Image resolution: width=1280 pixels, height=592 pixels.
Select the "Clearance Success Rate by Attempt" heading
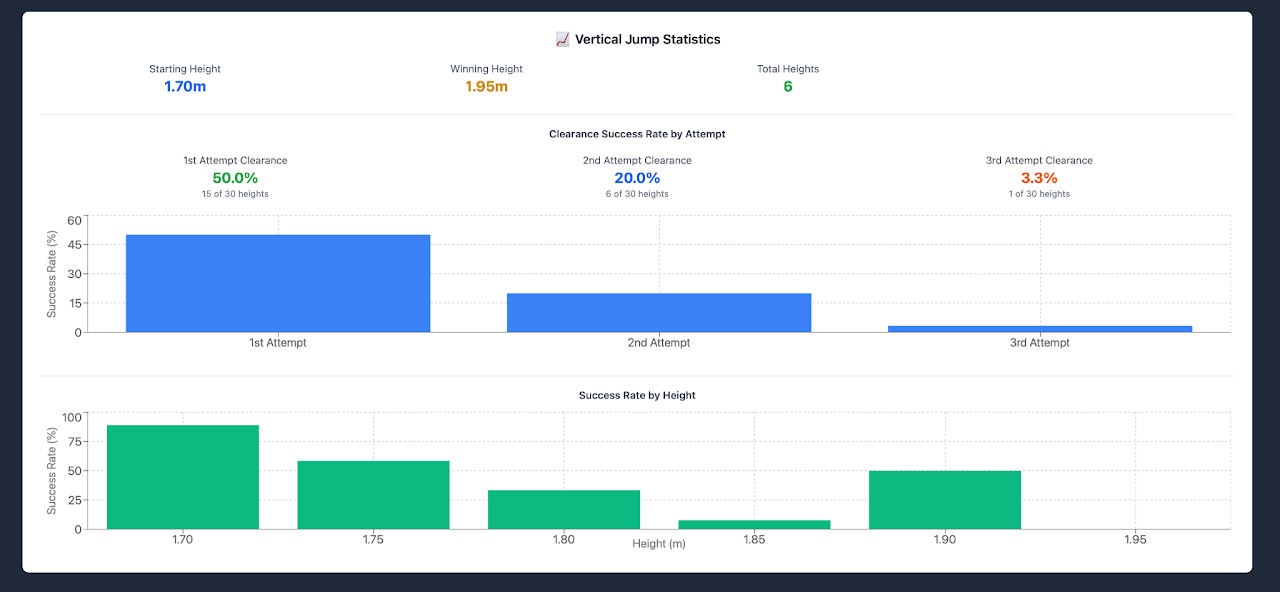click(x=637, y=134)
